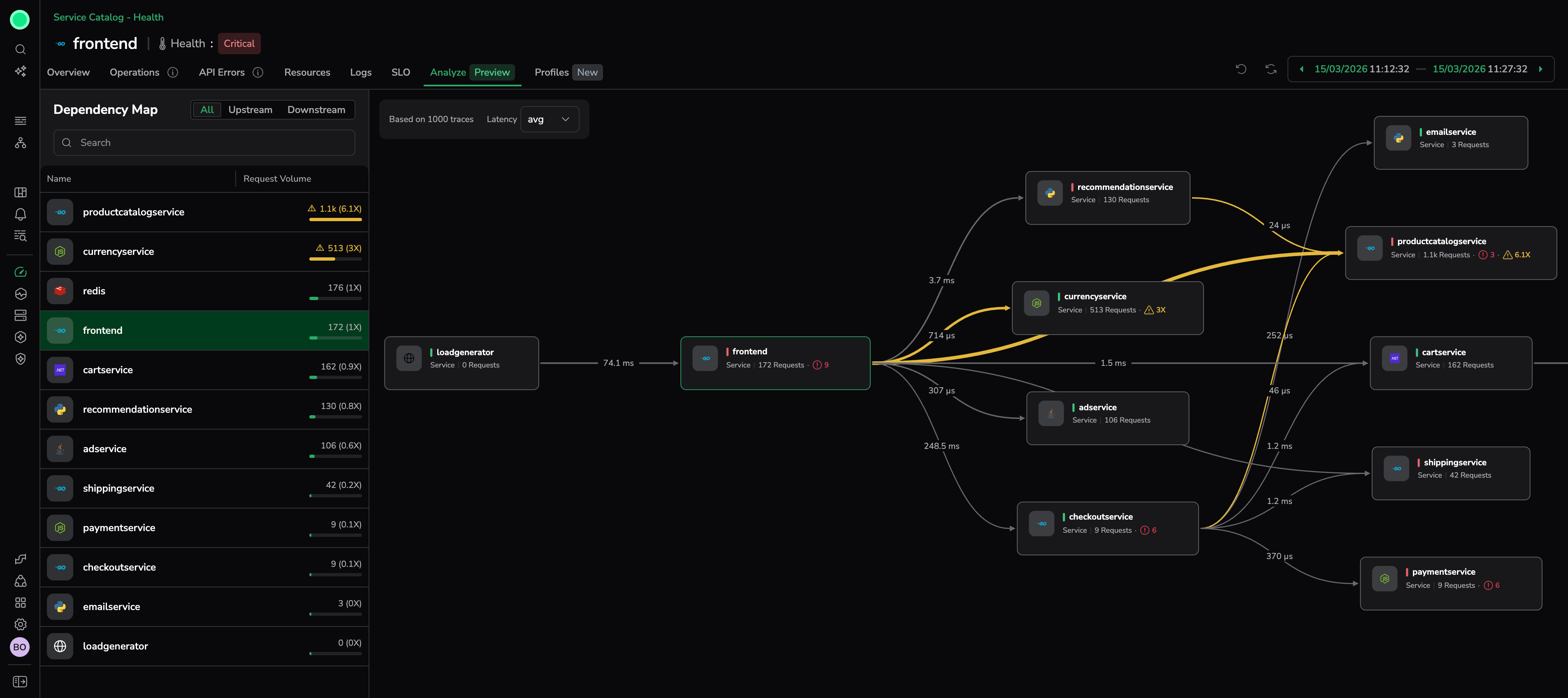Click the refresh sync icon

(1270, 69)
